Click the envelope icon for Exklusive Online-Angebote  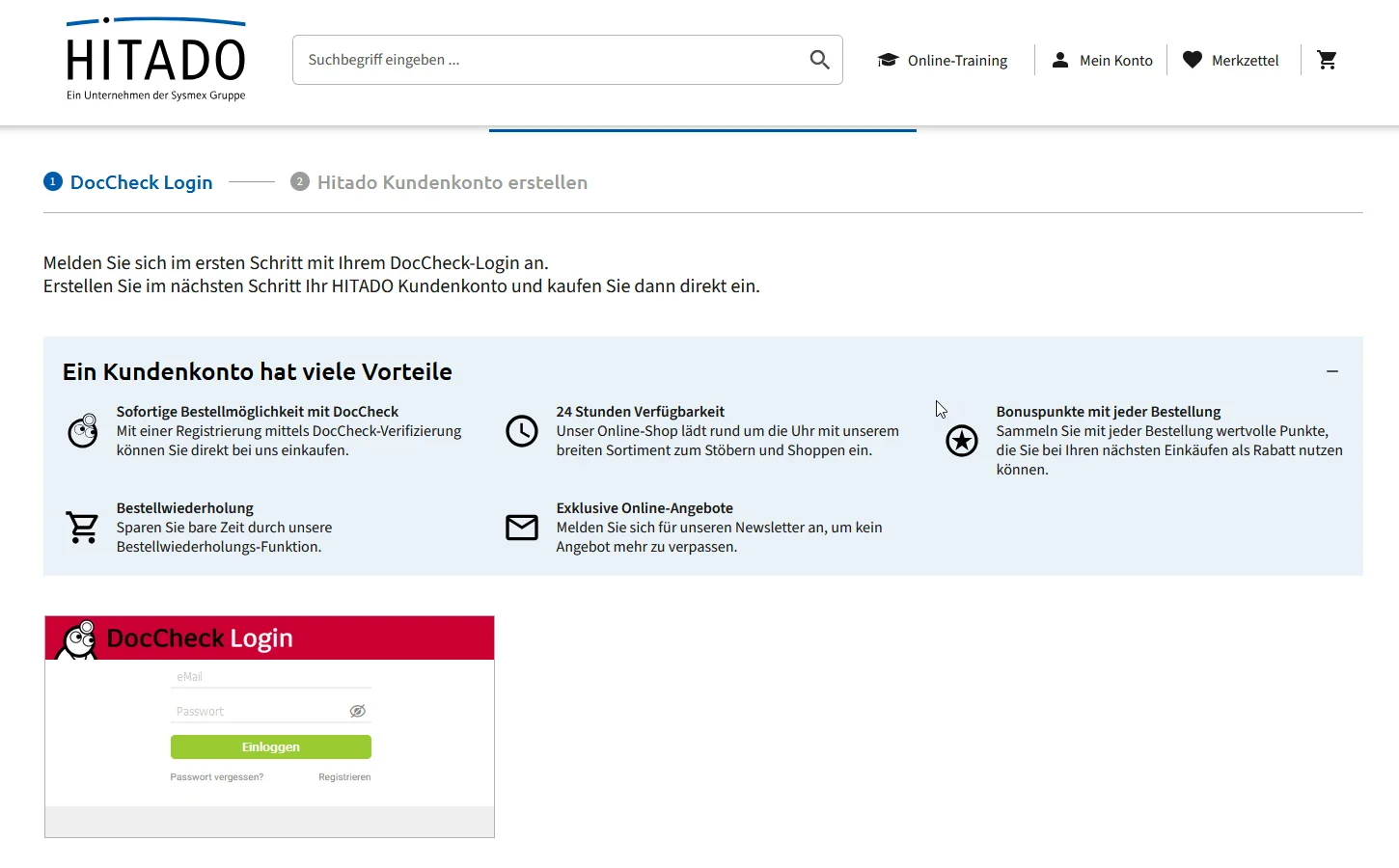tap(522, 528)
